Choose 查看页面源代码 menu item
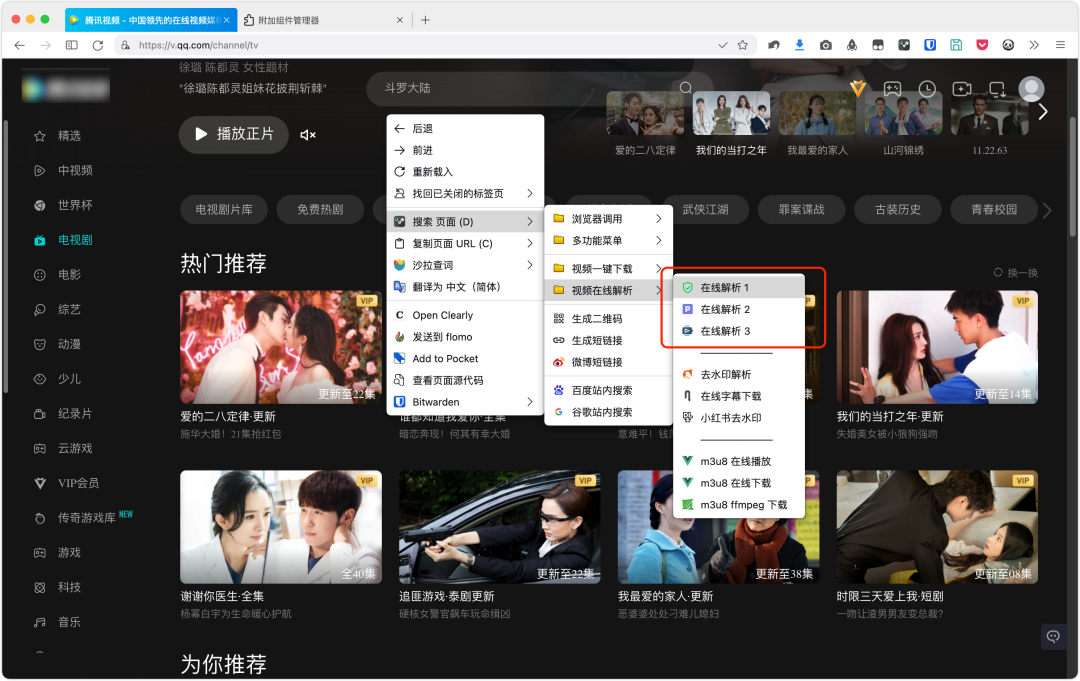The image size is (1080, 681). click(x=465, y=381)
